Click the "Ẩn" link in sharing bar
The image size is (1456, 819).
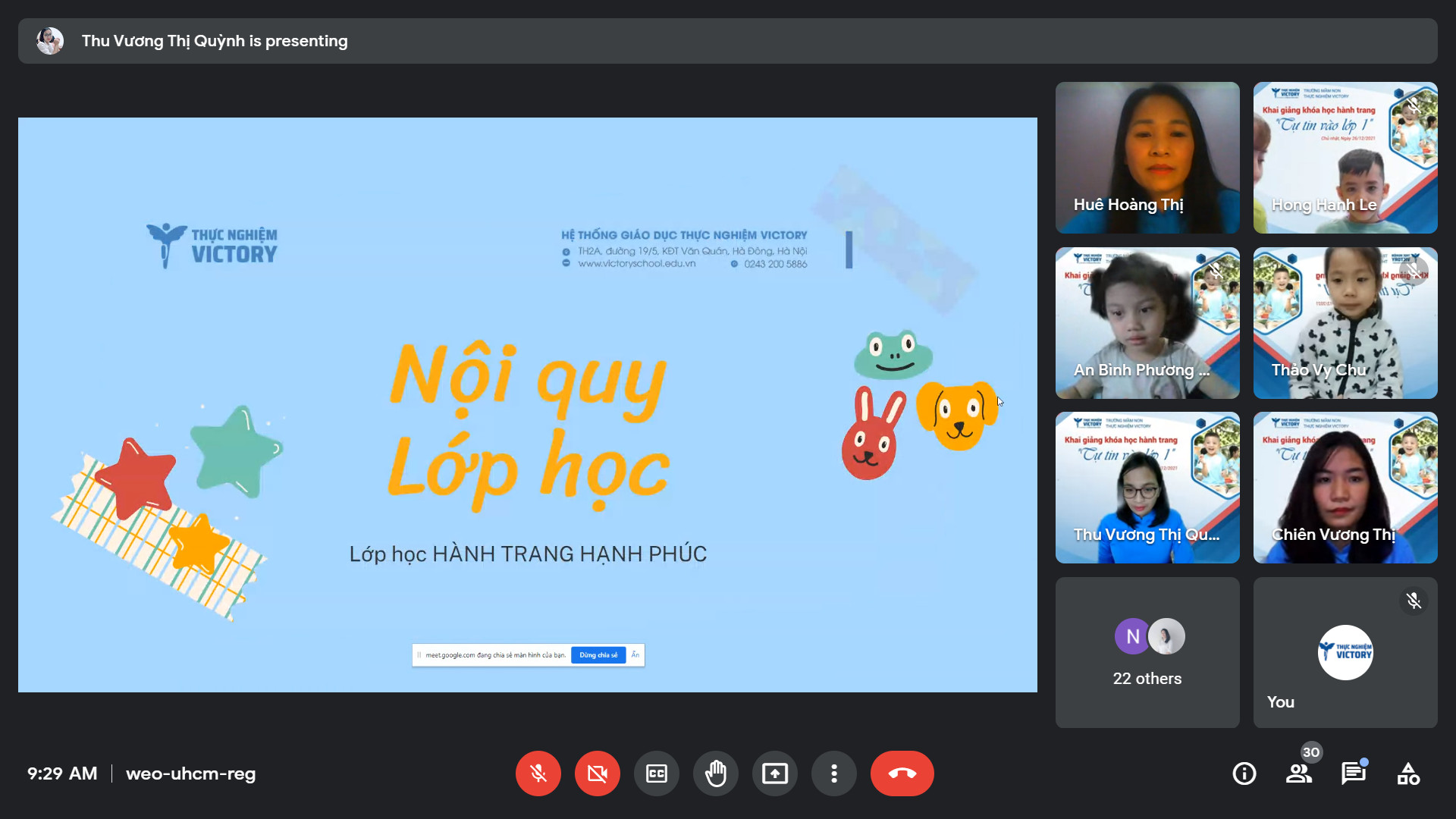pyautogui.click(x=635, y=655)
